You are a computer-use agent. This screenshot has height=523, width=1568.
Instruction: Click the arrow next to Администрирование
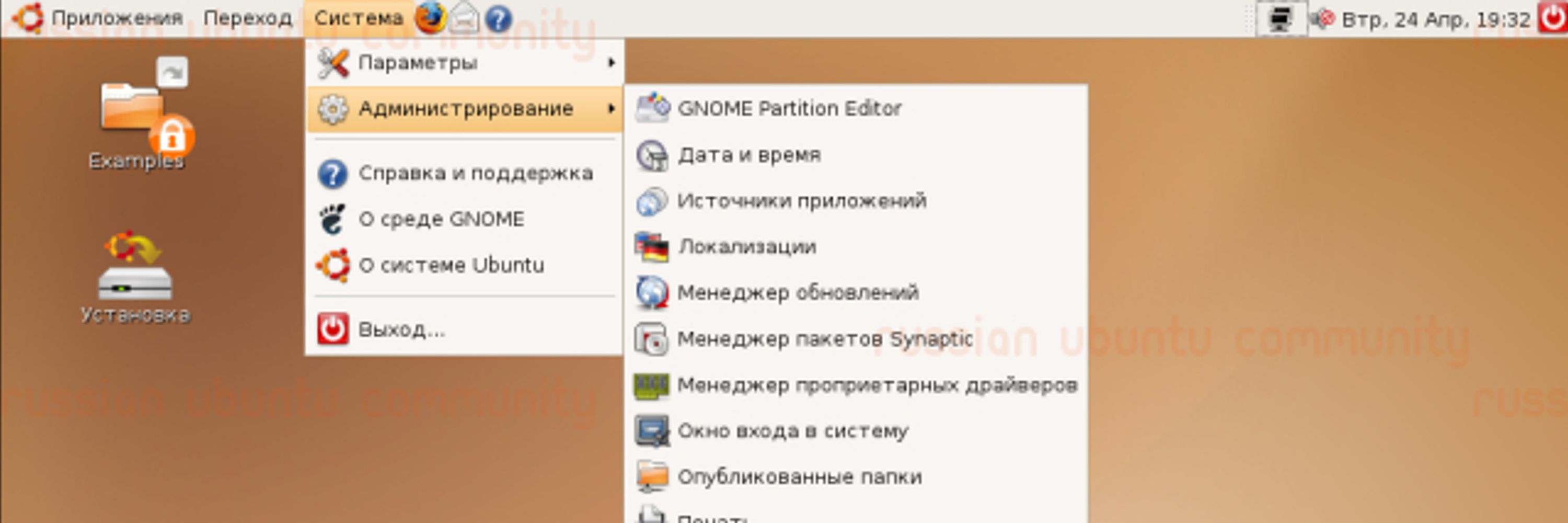pos(612,109)
